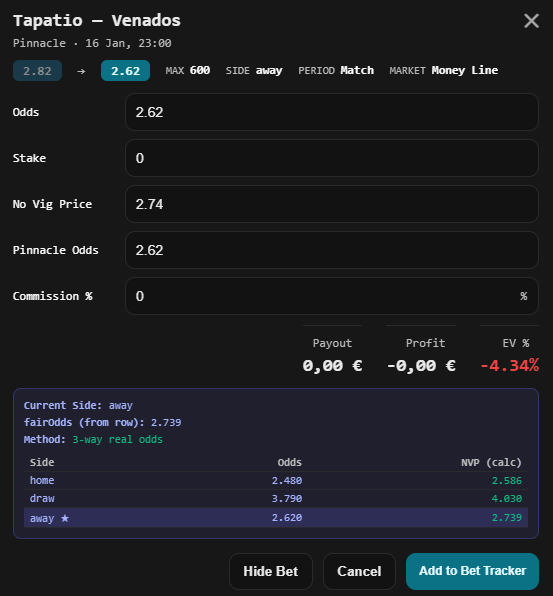Click draw NVP value 4.030
The image size is (553, 596).
coord(507,499)
